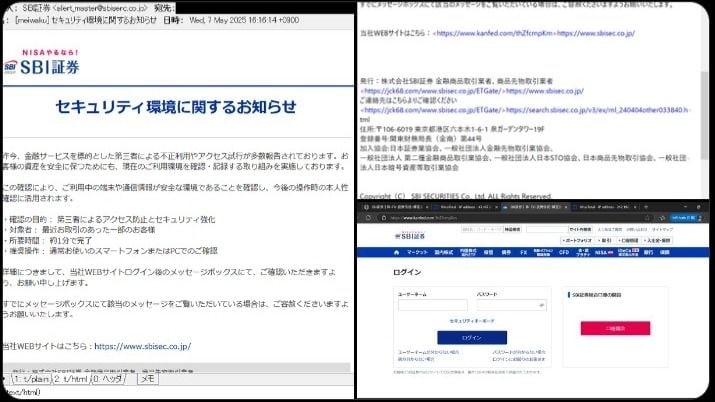The width and height of the screenshot is (715, 402).
Task: Open the 口座管理 menu button
Action: [x=628, y=240]
